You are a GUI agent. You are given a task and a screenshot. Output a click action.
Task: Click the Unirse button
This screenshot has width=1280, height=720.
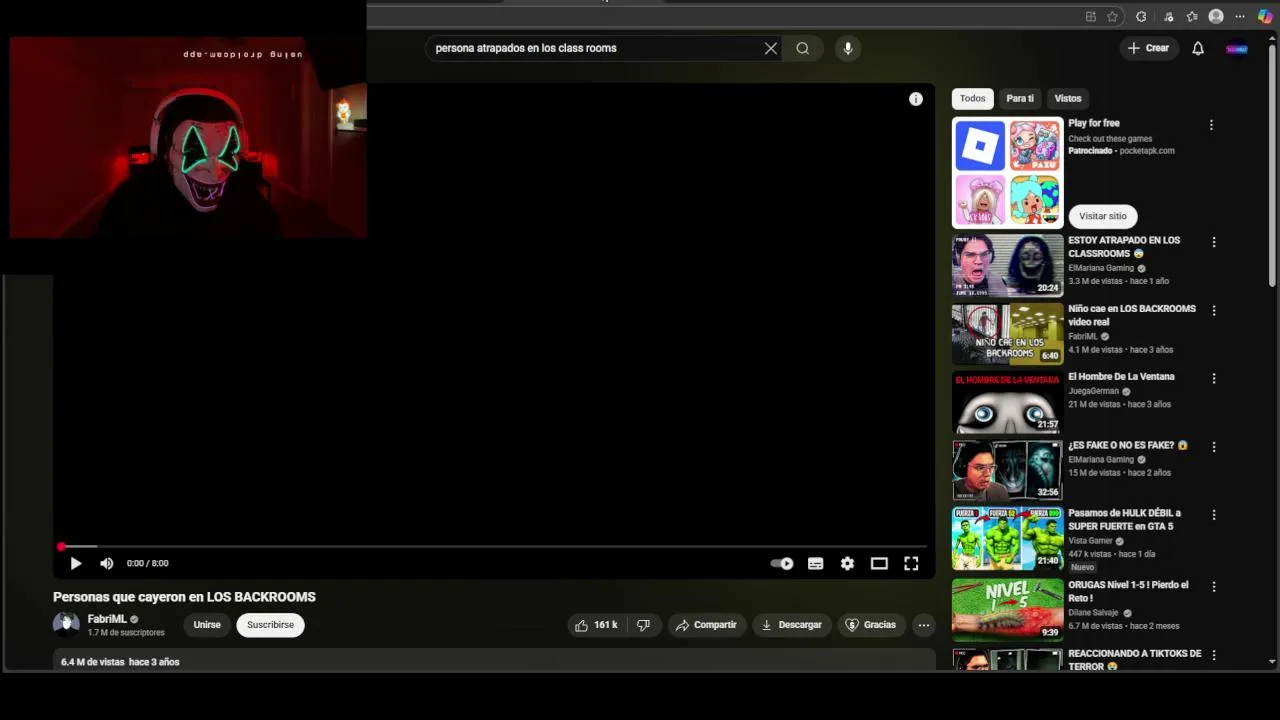[207, 625]
